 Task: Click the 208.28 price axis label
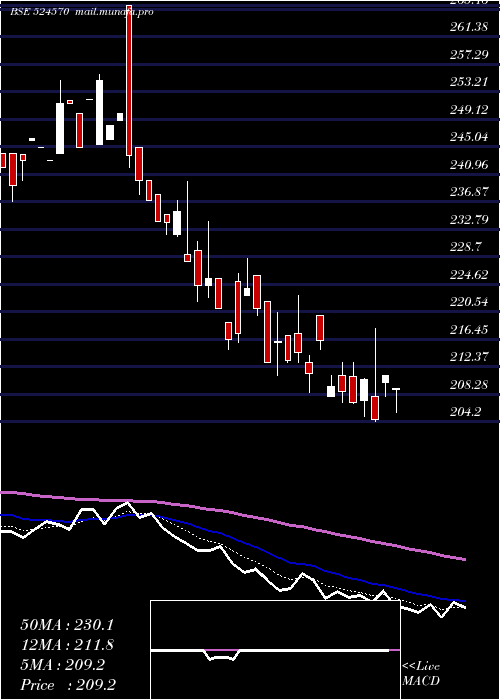coord(469,385)
